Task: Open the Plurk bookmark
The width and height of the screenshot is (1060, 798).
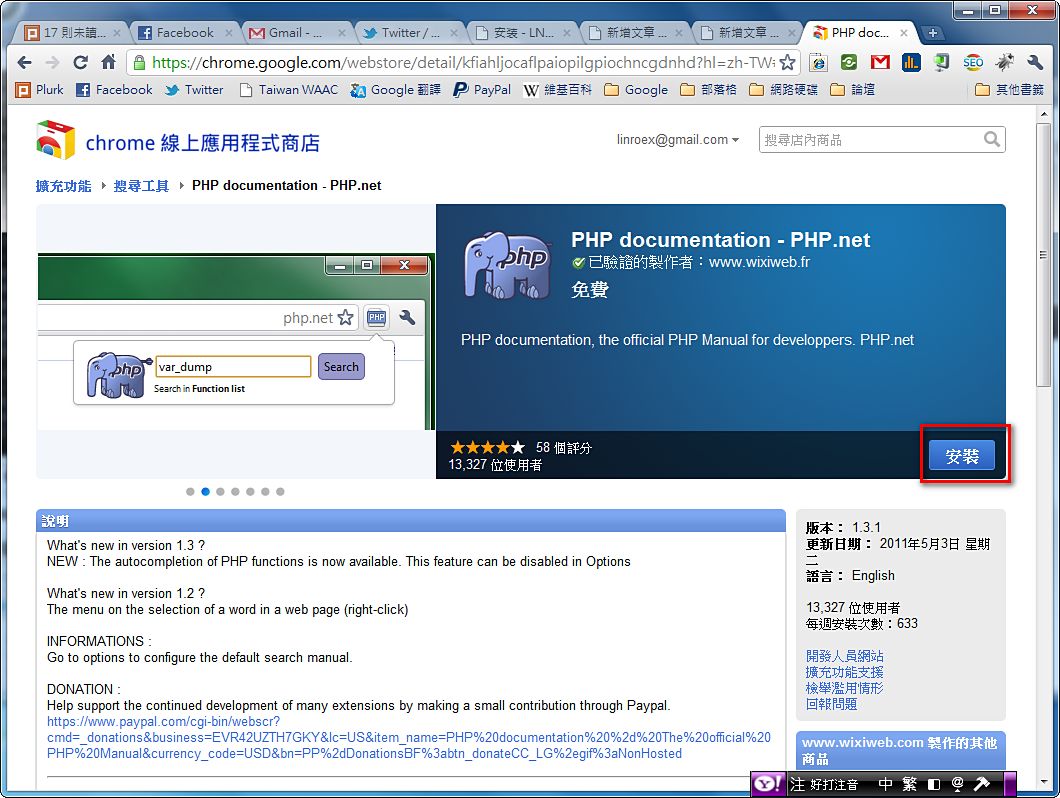Action: [x=39, y=89]
